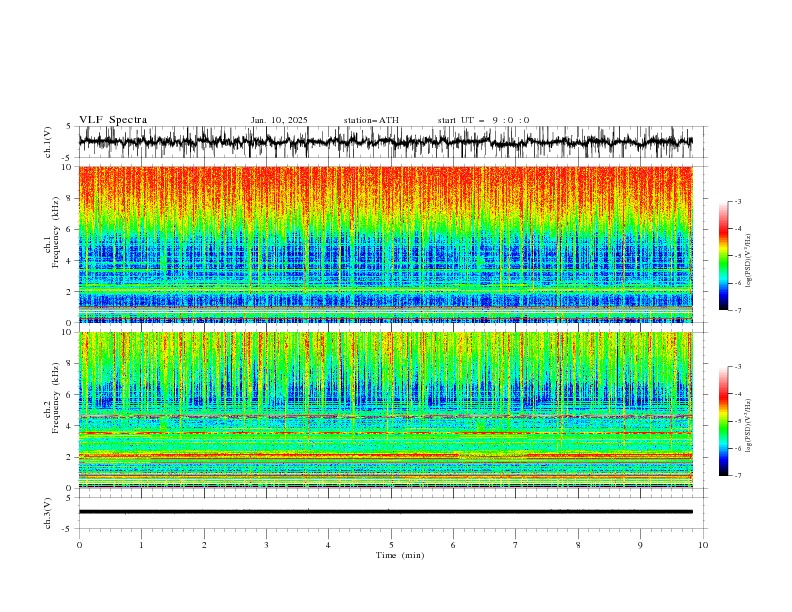Click the ch.1 spectrogram color scale bar

pyautogui.click(x=723, y=256)
